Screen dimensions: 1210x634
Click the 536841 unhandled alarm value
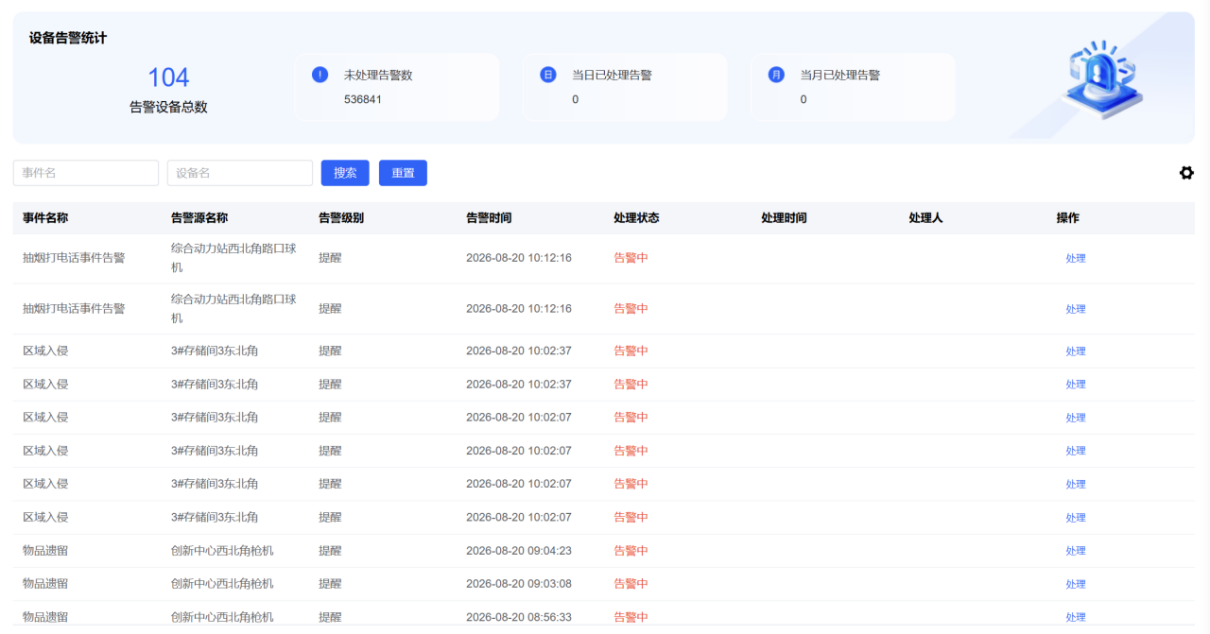363,100
